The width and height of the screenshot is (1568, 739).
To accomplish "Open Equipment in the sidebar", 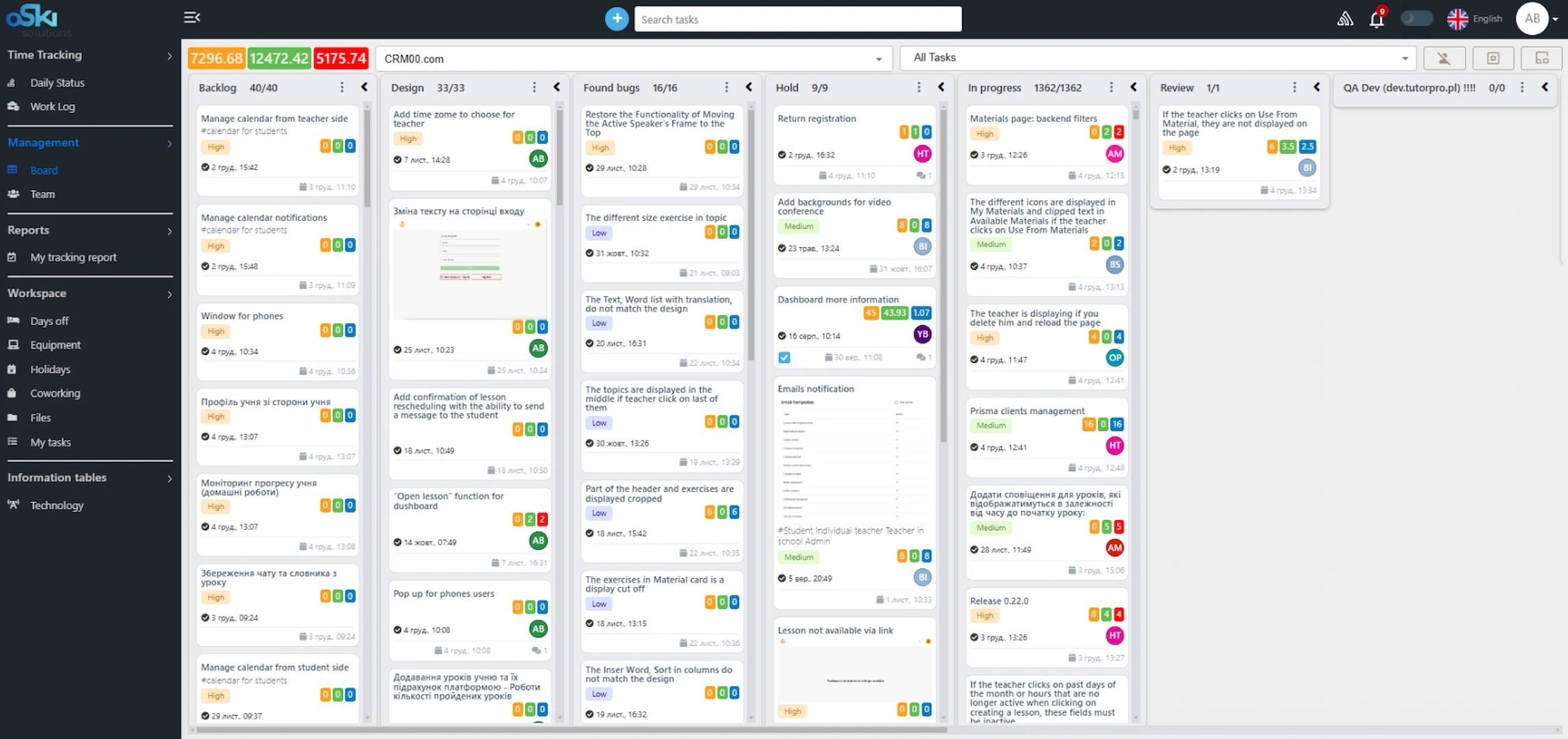I will coord(55,345).
